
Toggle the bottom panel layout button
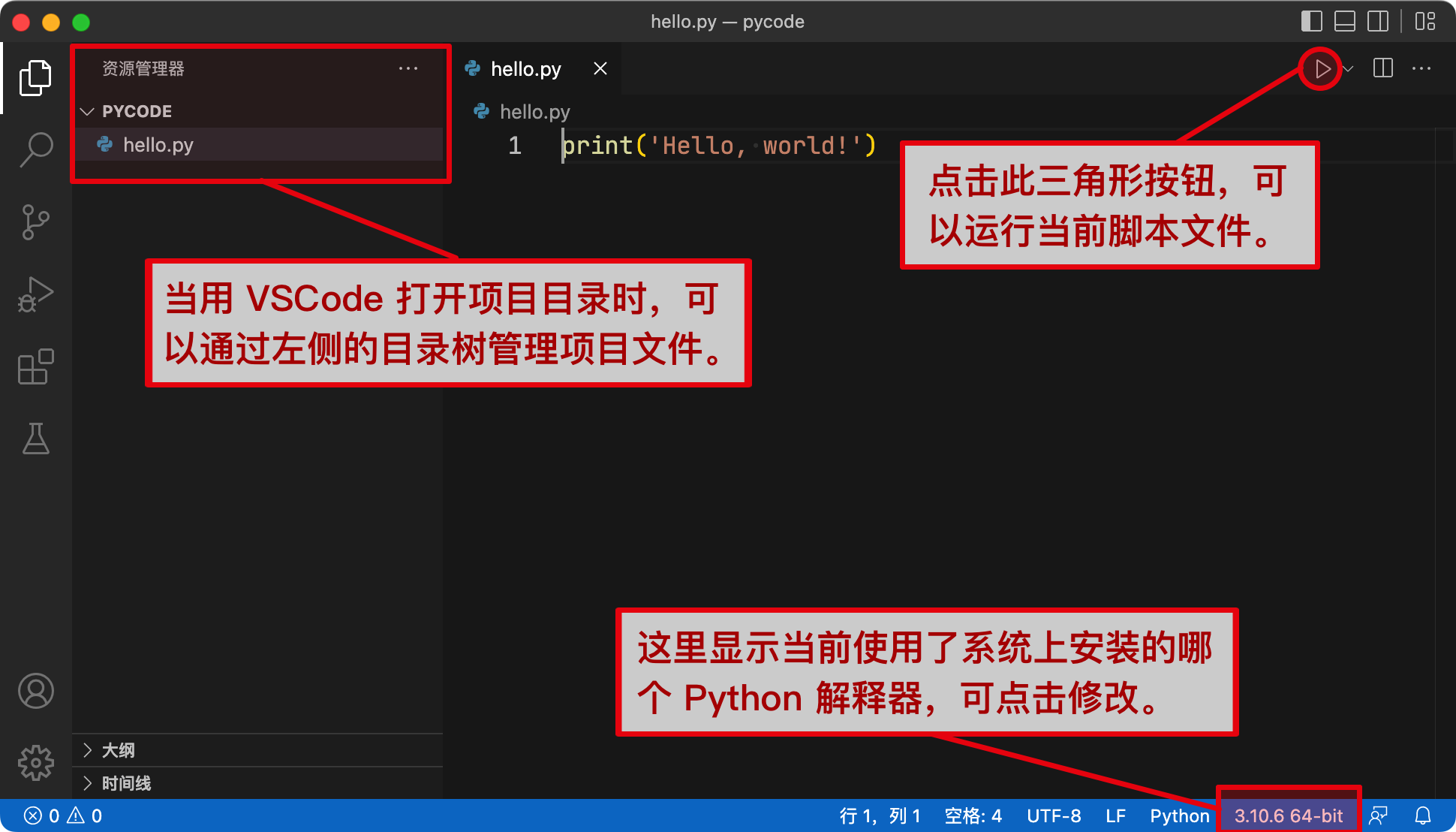point(1344,21)
